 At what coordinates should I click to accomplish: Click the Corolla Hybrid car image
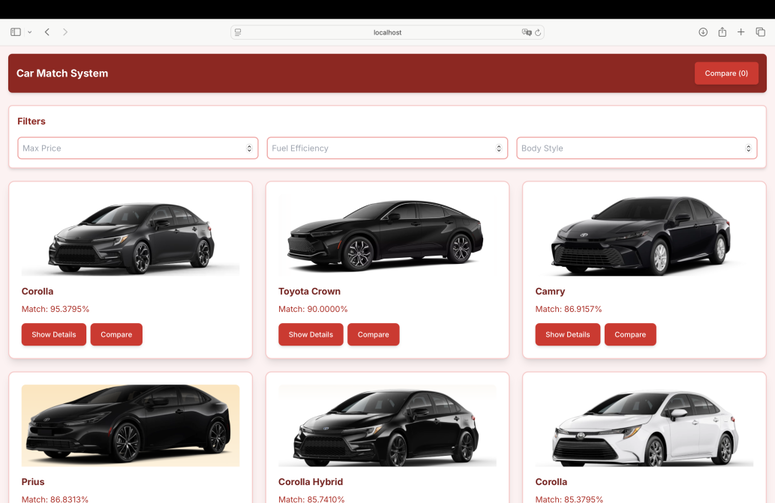click(387, 425)
